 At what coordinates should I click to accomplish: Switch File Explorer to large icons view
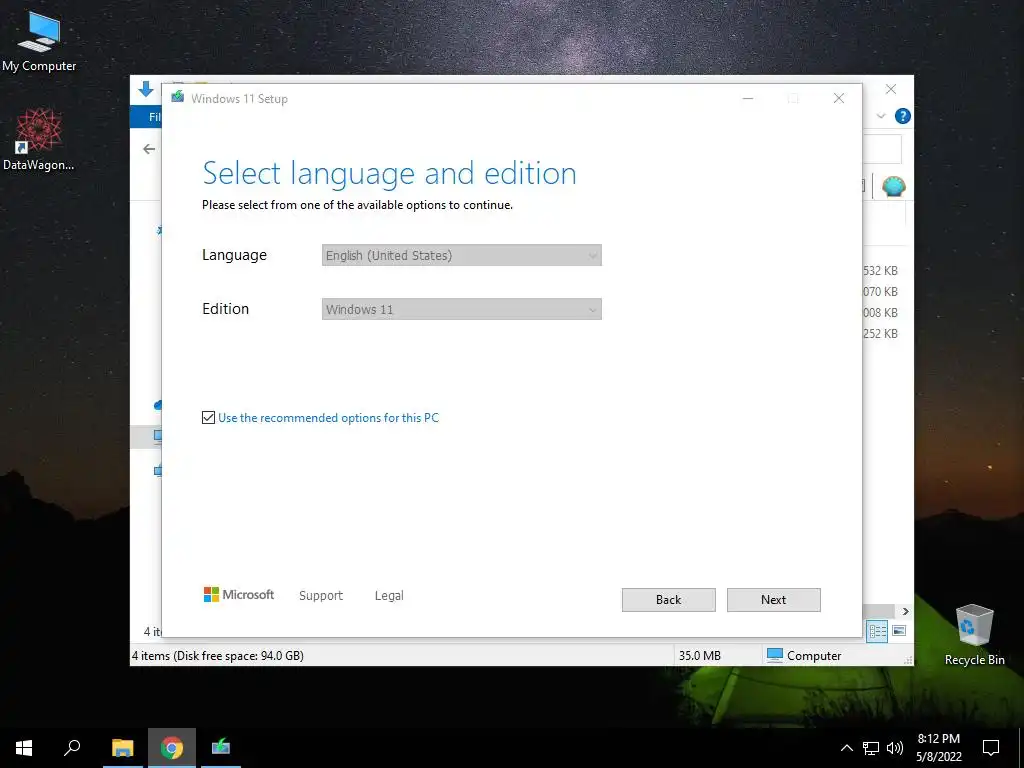tap(899, 631)
